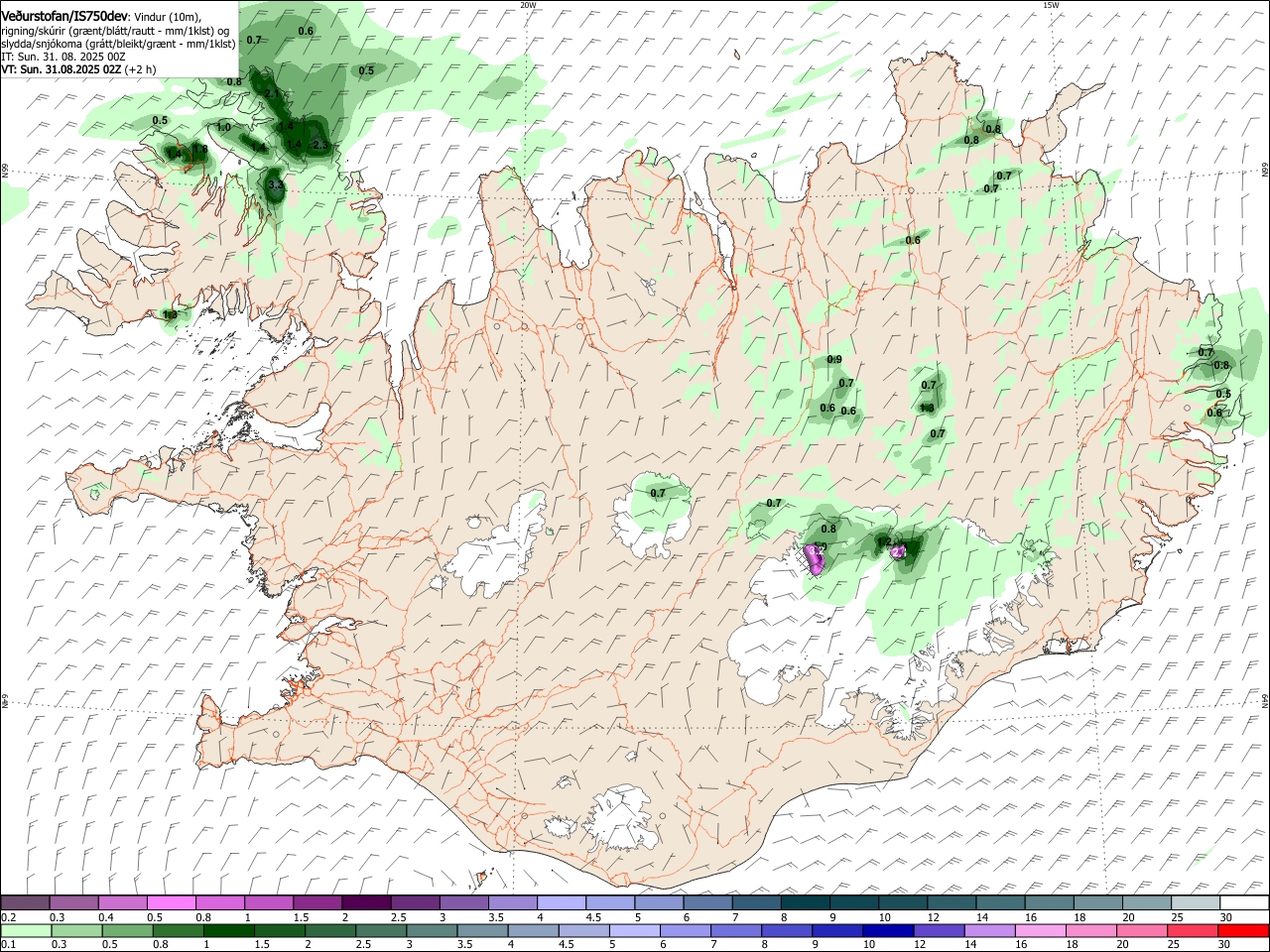
Task: Click the snow legend swatch labeled 1.5
Action: (317, 903)
